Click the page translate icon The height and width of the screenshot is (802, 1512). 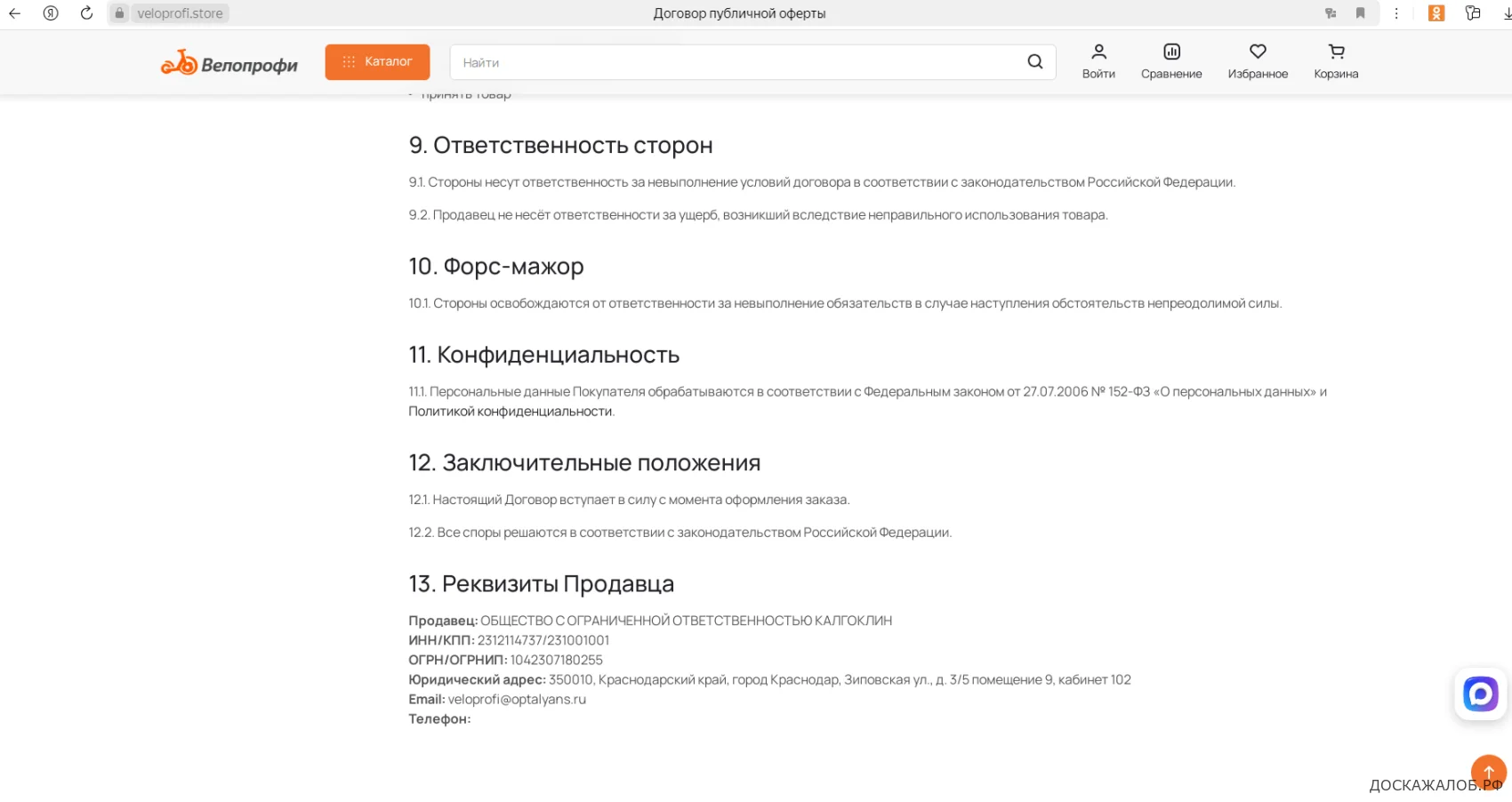coord(1331,13)
